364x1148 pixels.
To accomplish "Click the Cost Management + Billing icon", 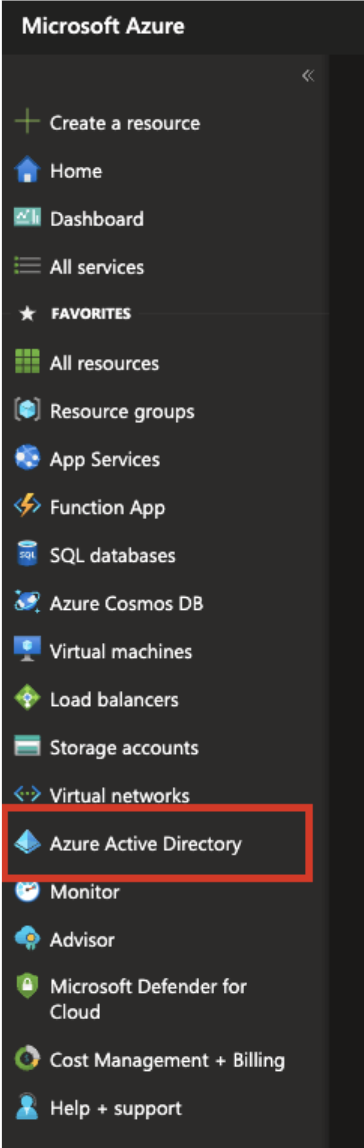I will [27, 1059].
